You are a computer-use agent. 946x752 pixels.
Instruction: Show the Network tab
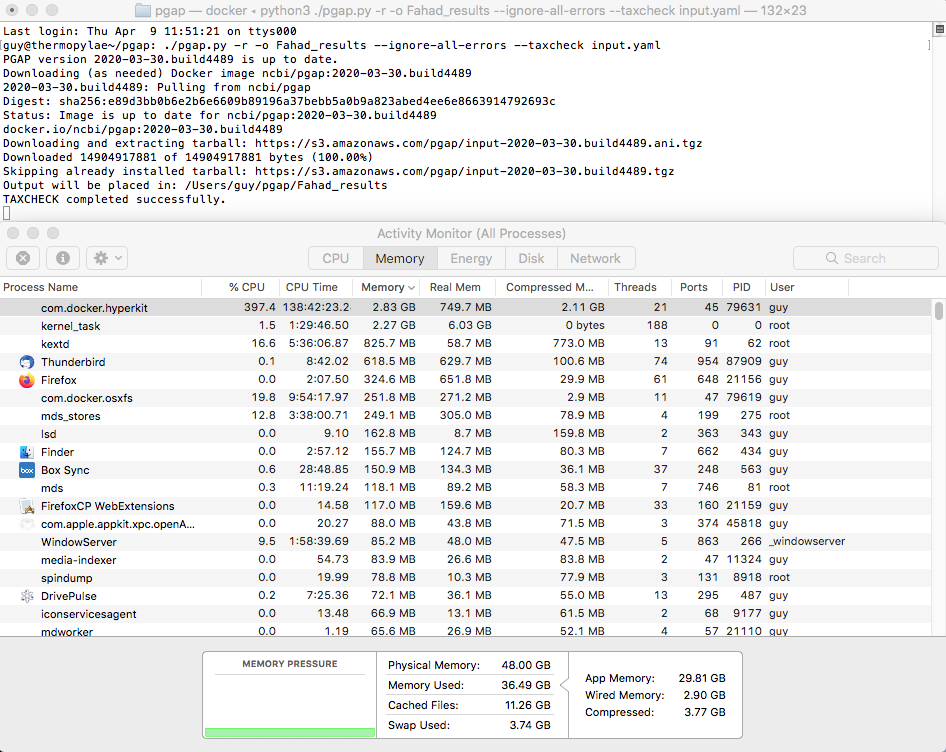[x=595, y=258]
